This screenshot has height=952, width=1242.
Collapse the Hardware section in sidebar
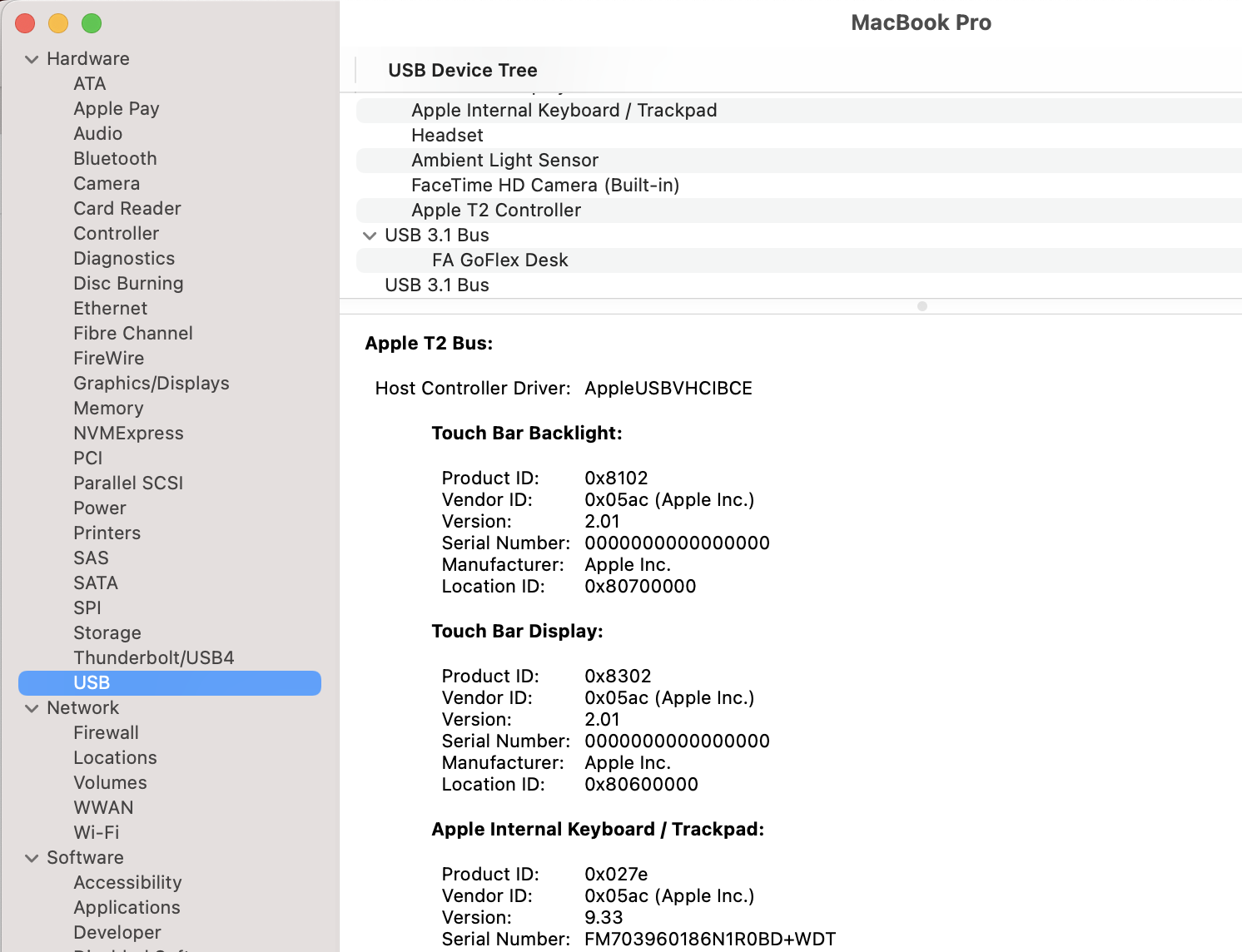pyautogui.click(x=32, y=58)
